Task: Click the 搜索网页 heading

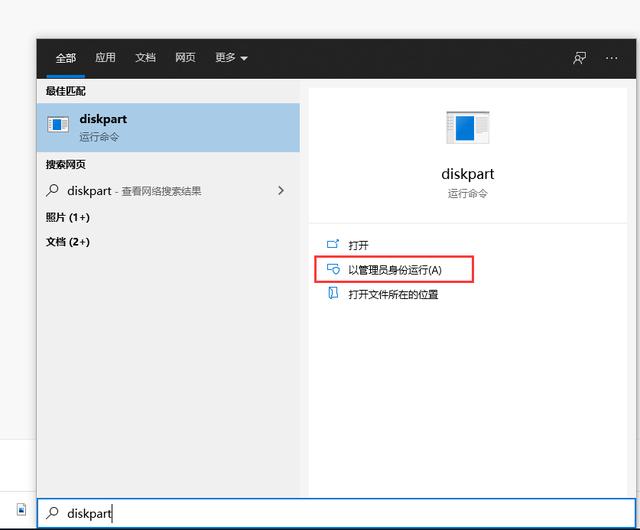Action: tap(65, 164)
